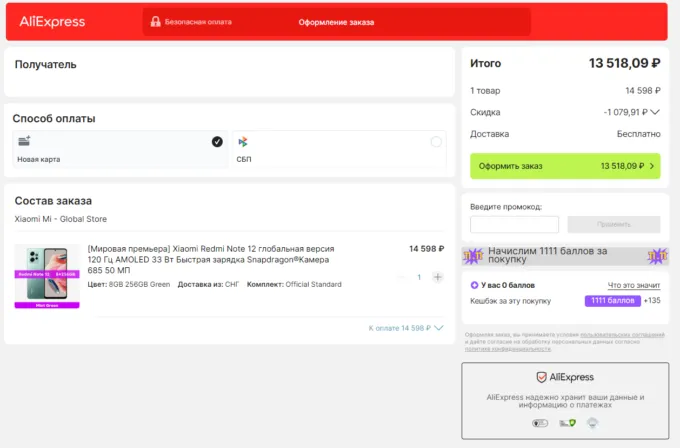Open the Redmi Note 12 product thumbnail
Viewport: 680px width, 448px height.
pyautogui.click(x=47, y=275)
